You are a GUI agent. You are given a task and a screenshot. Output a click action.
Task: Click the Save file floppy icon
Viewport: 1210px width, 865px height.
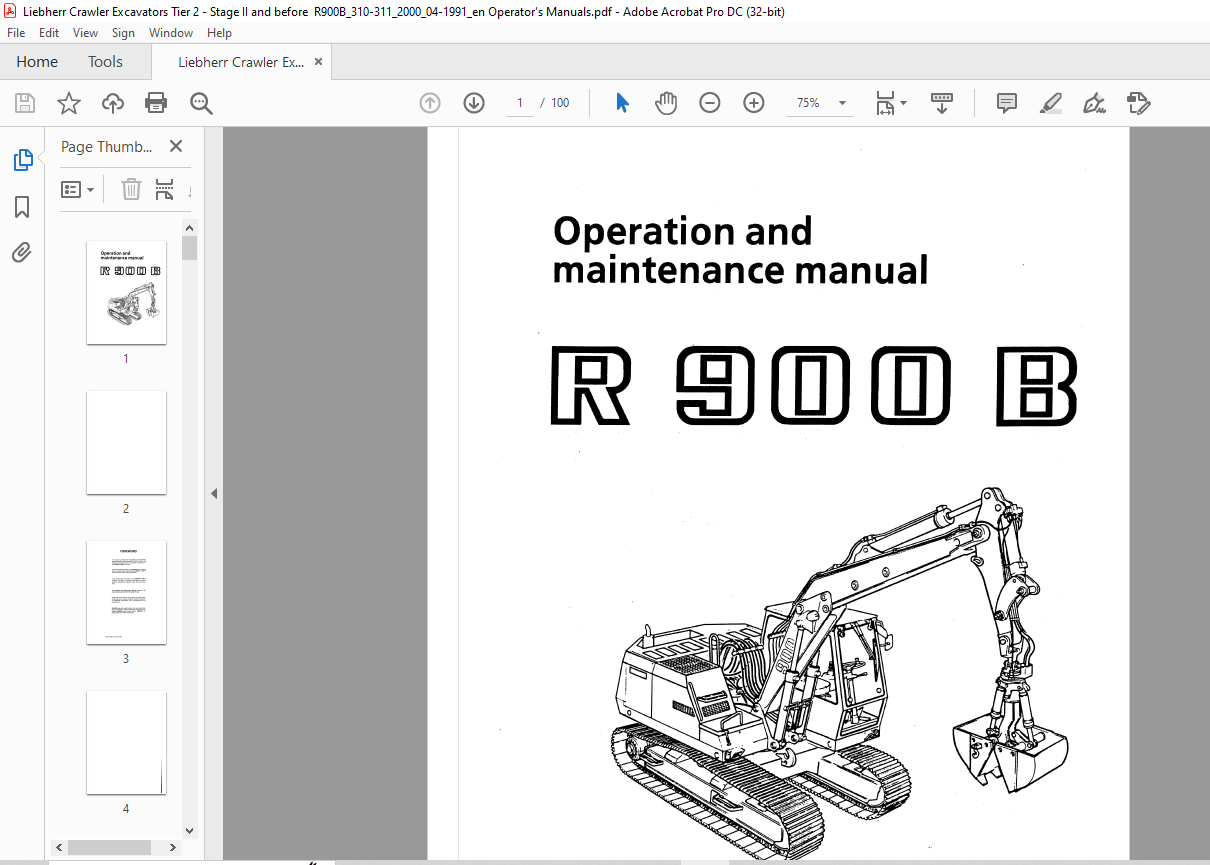click(x=25, y=103)
